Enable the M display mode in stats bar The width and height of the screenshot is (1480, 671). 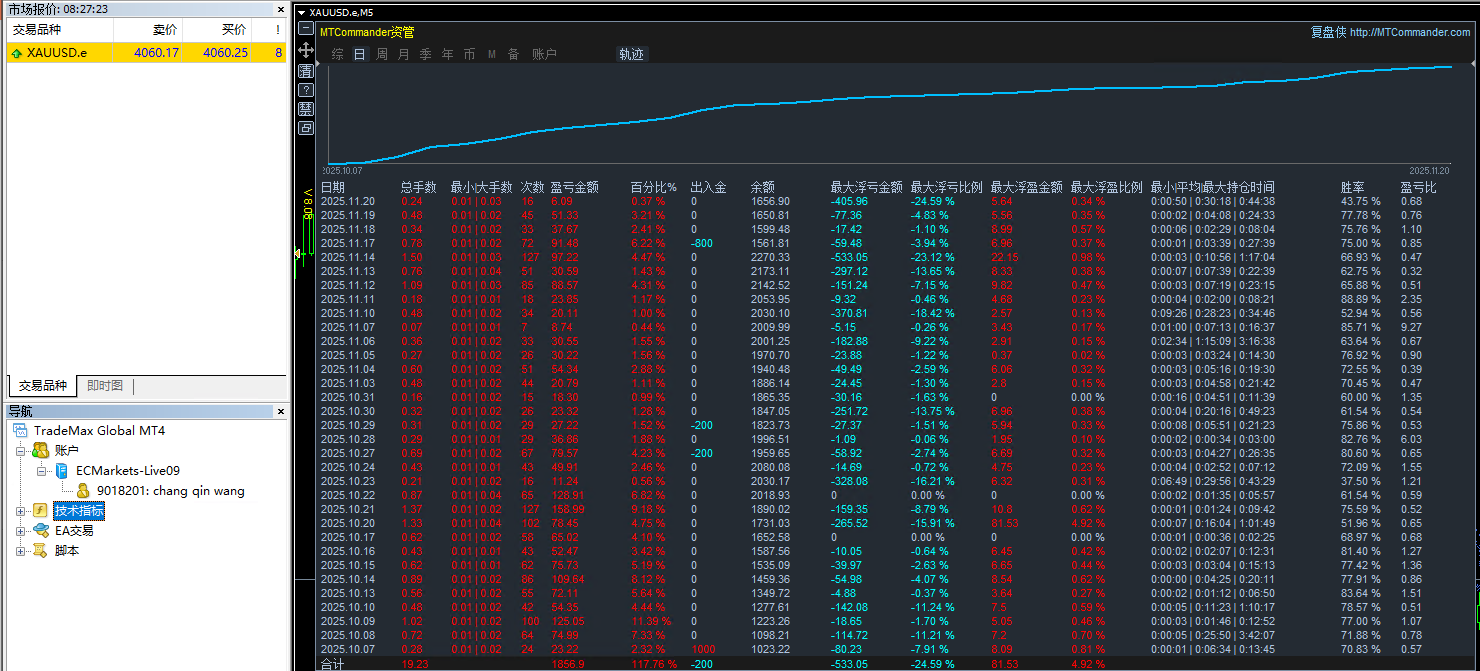pyautogui.click(x=492, y=54)
